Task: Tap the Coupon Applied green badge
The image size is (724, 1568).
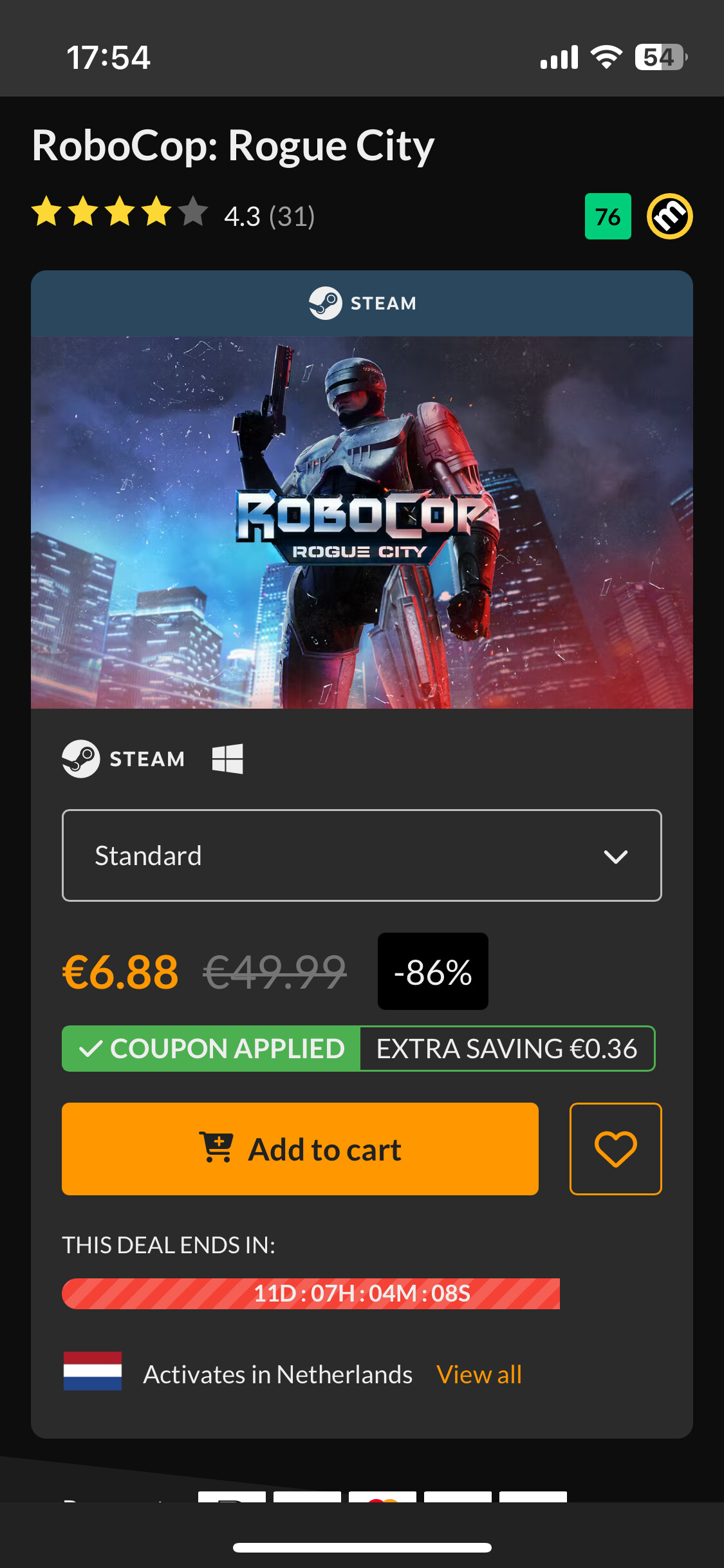Action: (211, 1049)
